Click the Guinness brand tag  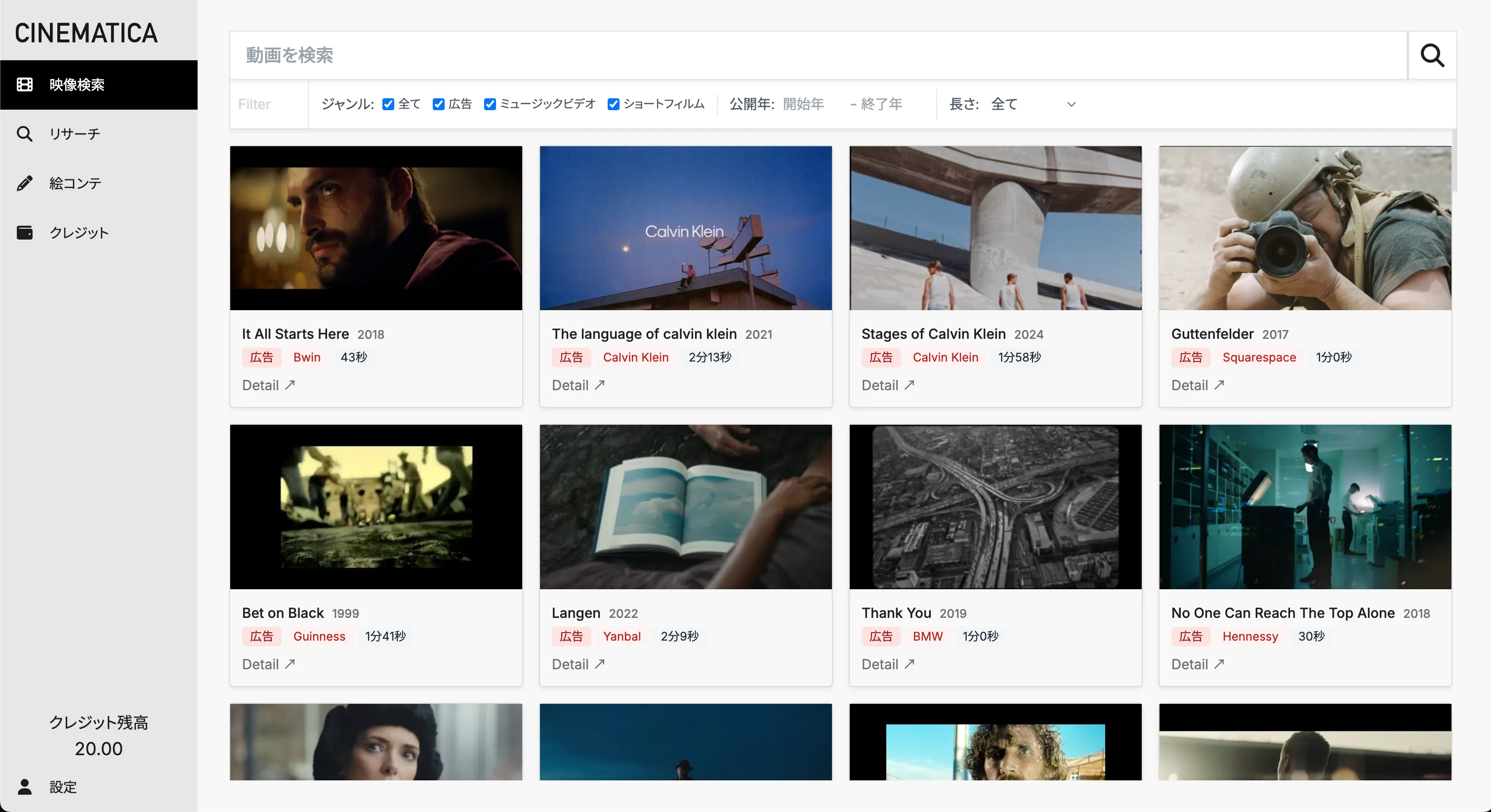pyautogui.click(x=319, y=636)
